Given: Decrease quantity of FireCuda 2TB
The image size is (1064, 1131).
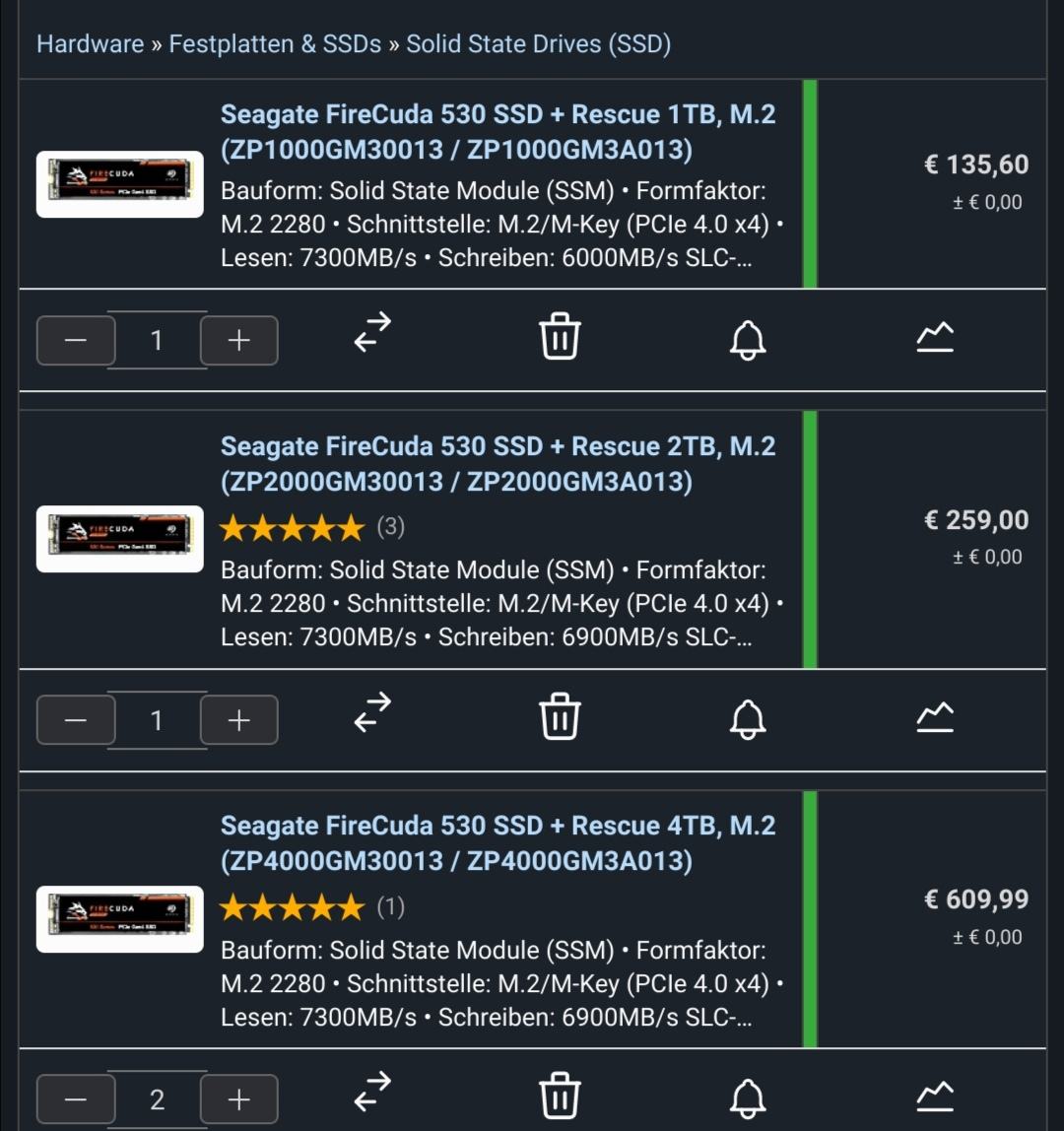Looking at the screenshot, I should point(76,720).
